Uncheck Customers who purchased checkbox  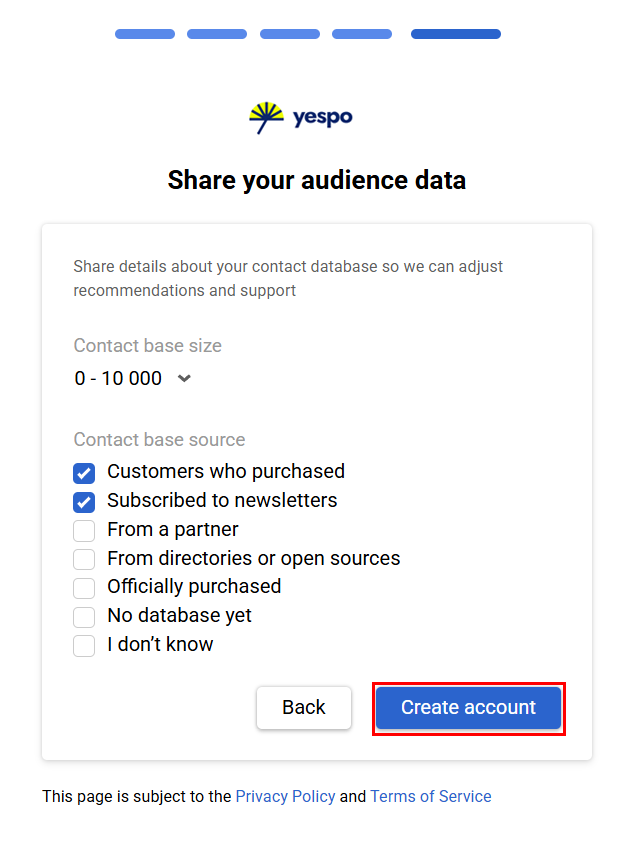tap(85, 473)
